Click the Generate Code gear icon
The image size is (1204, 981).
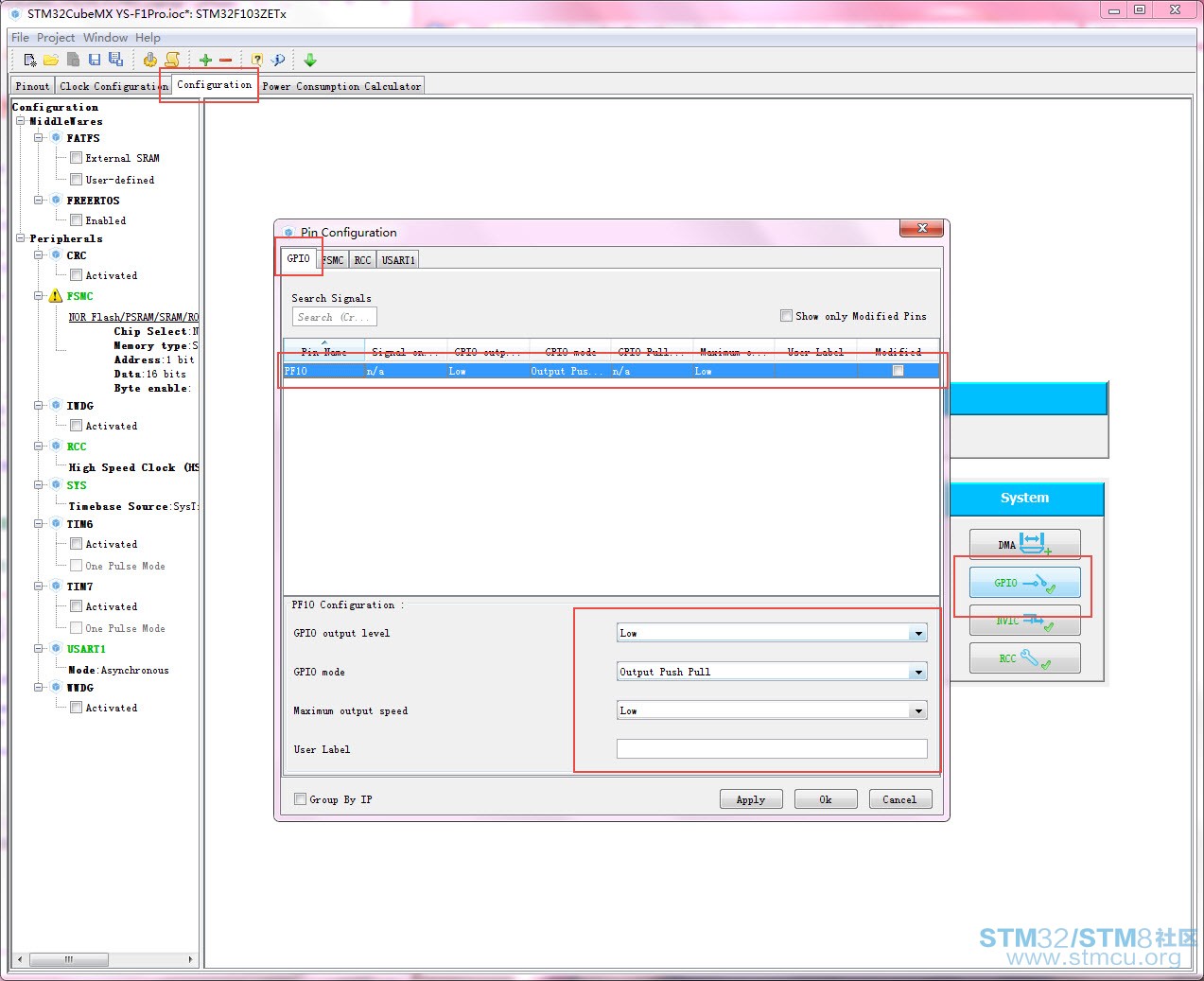pos(150,60)
